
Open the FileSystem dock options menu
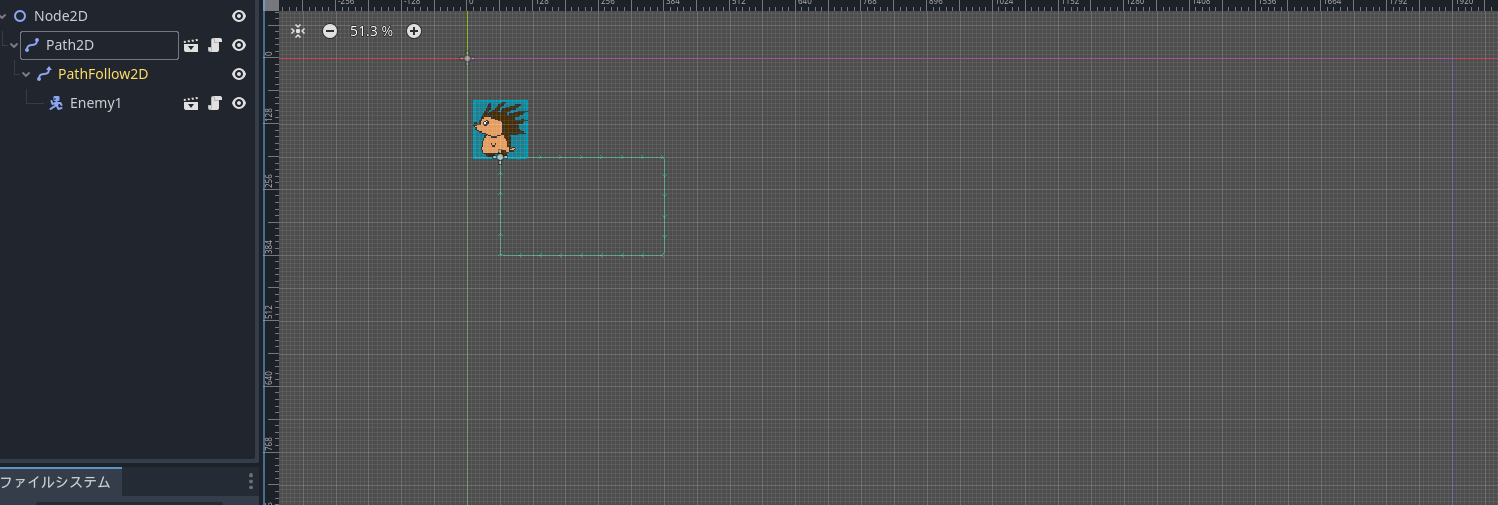[251, 482]
